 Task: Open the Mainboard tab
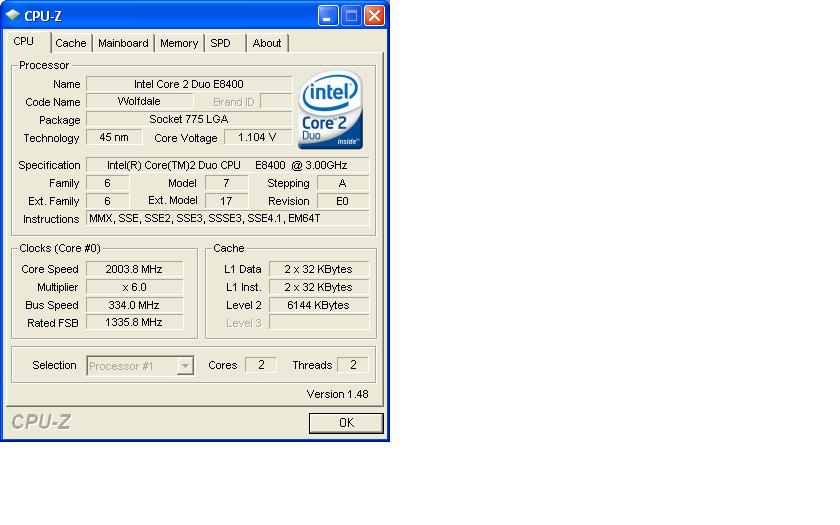pyautogui.click(x=123, y=43)
